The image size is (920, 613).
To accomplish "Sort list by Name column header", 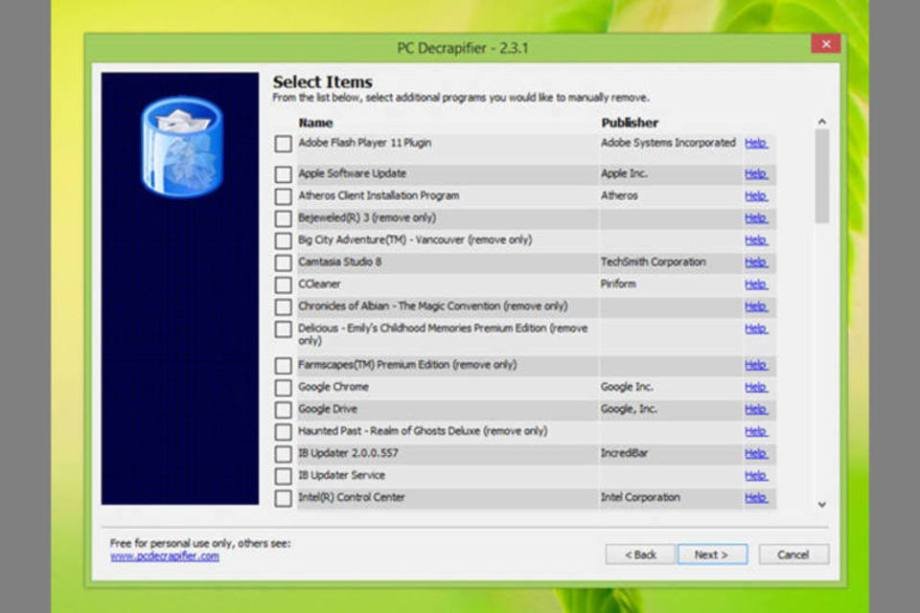I will (315, 123).
